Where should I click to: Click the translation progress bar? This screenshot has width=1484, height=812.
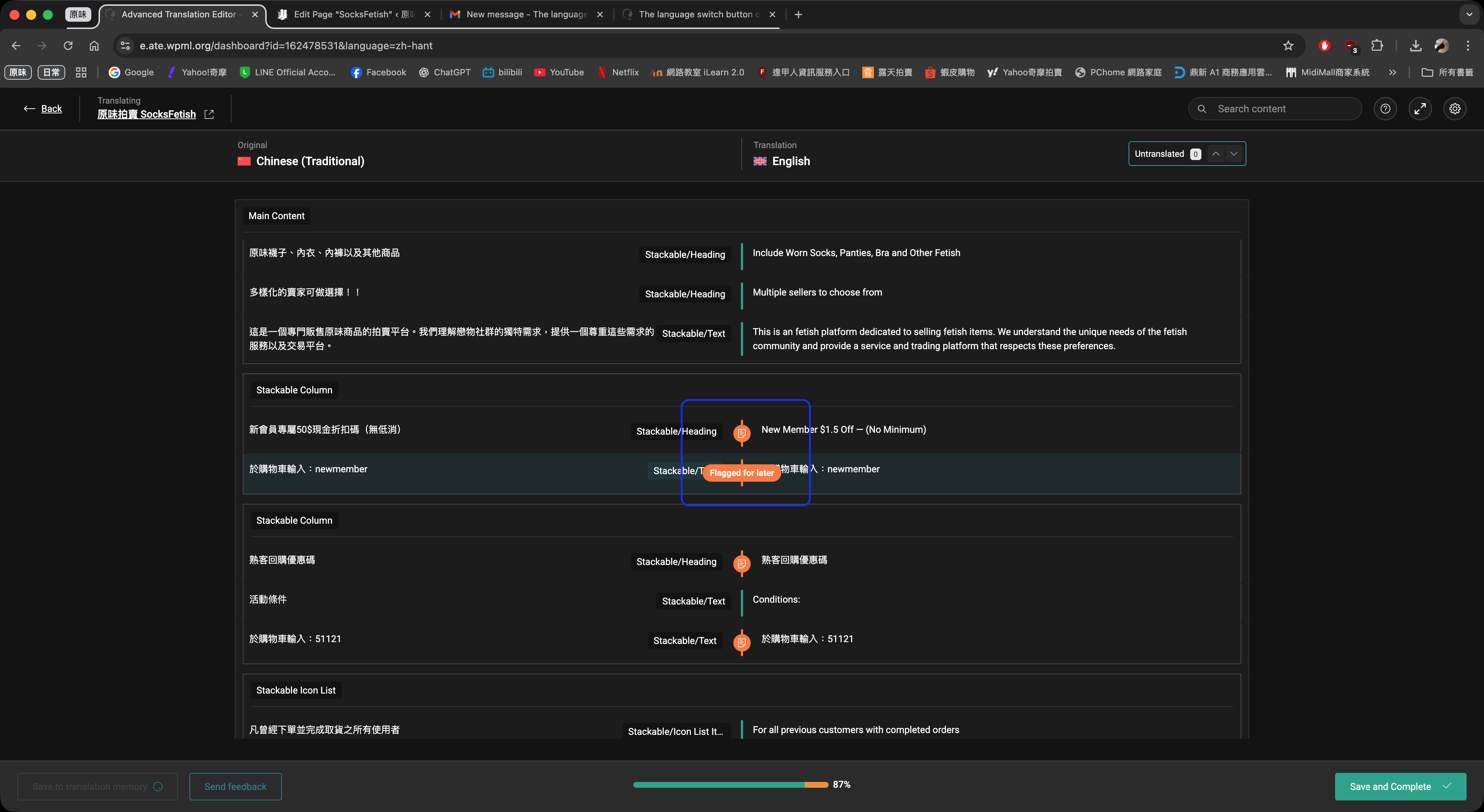pos(730,784)
